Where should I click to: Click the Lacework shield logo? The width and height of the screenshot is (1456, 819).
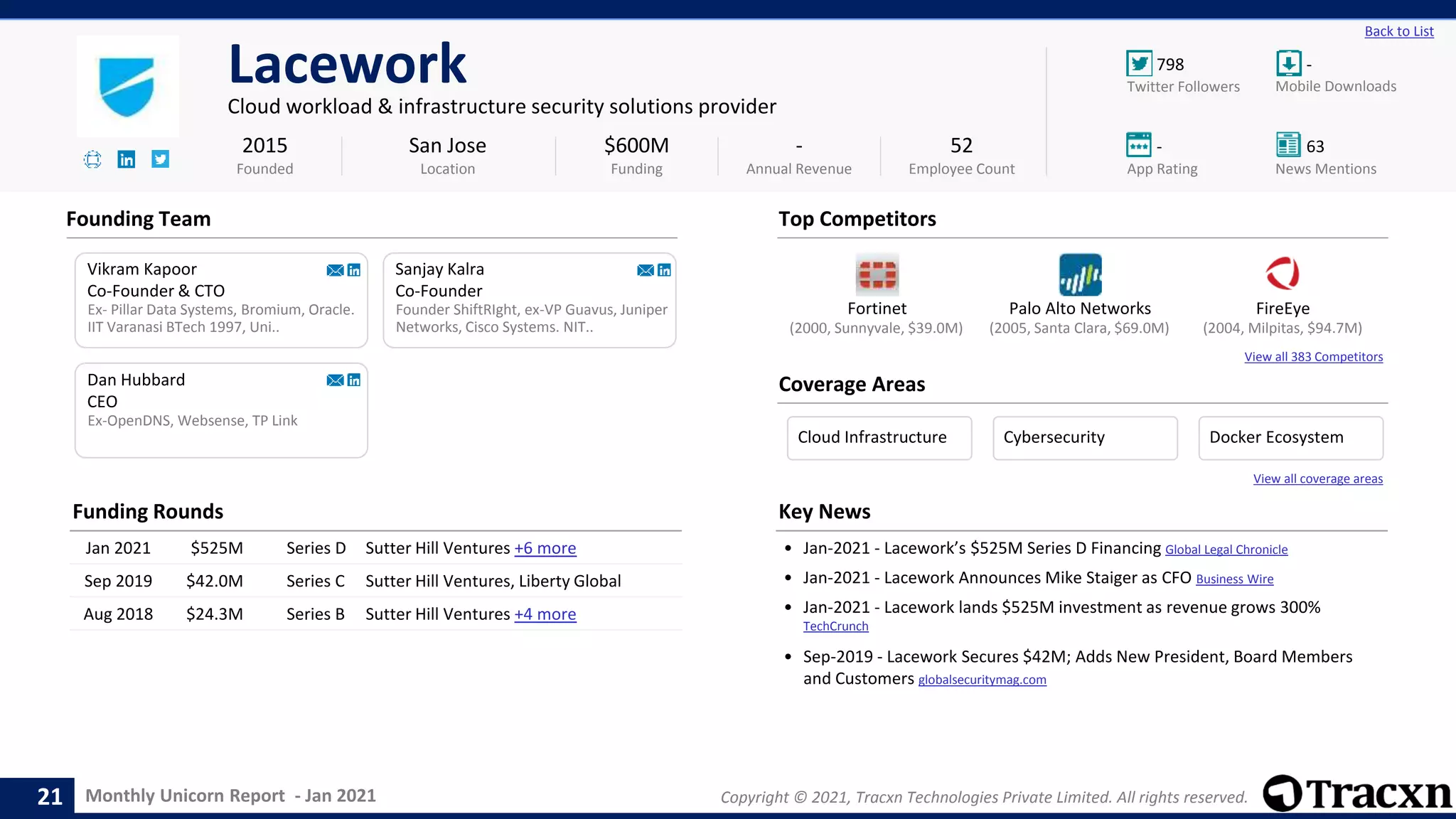tap(127, 86)
